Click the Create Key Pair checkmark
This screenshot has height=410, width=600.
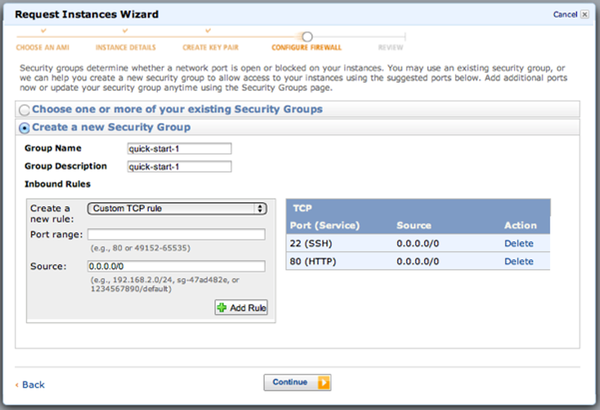tap(208, 31)
